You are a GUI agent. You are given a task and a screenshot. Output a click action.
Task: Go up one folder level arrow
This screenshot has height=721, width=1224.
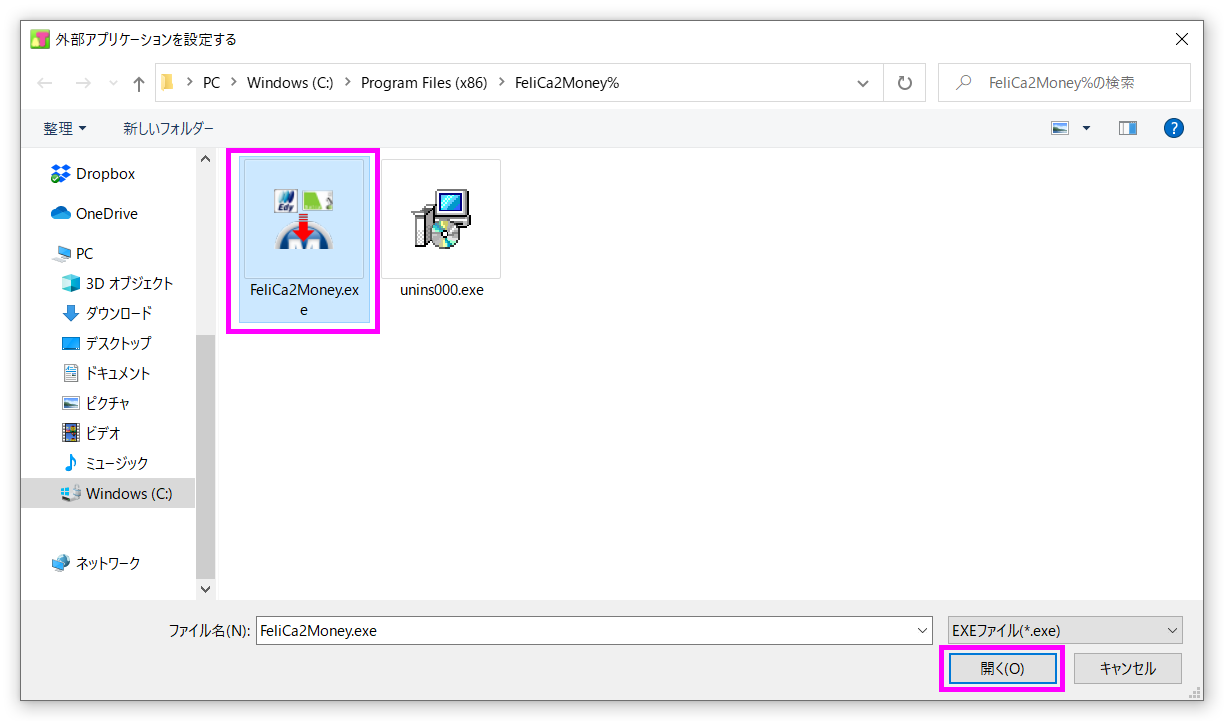pos(138,83)
